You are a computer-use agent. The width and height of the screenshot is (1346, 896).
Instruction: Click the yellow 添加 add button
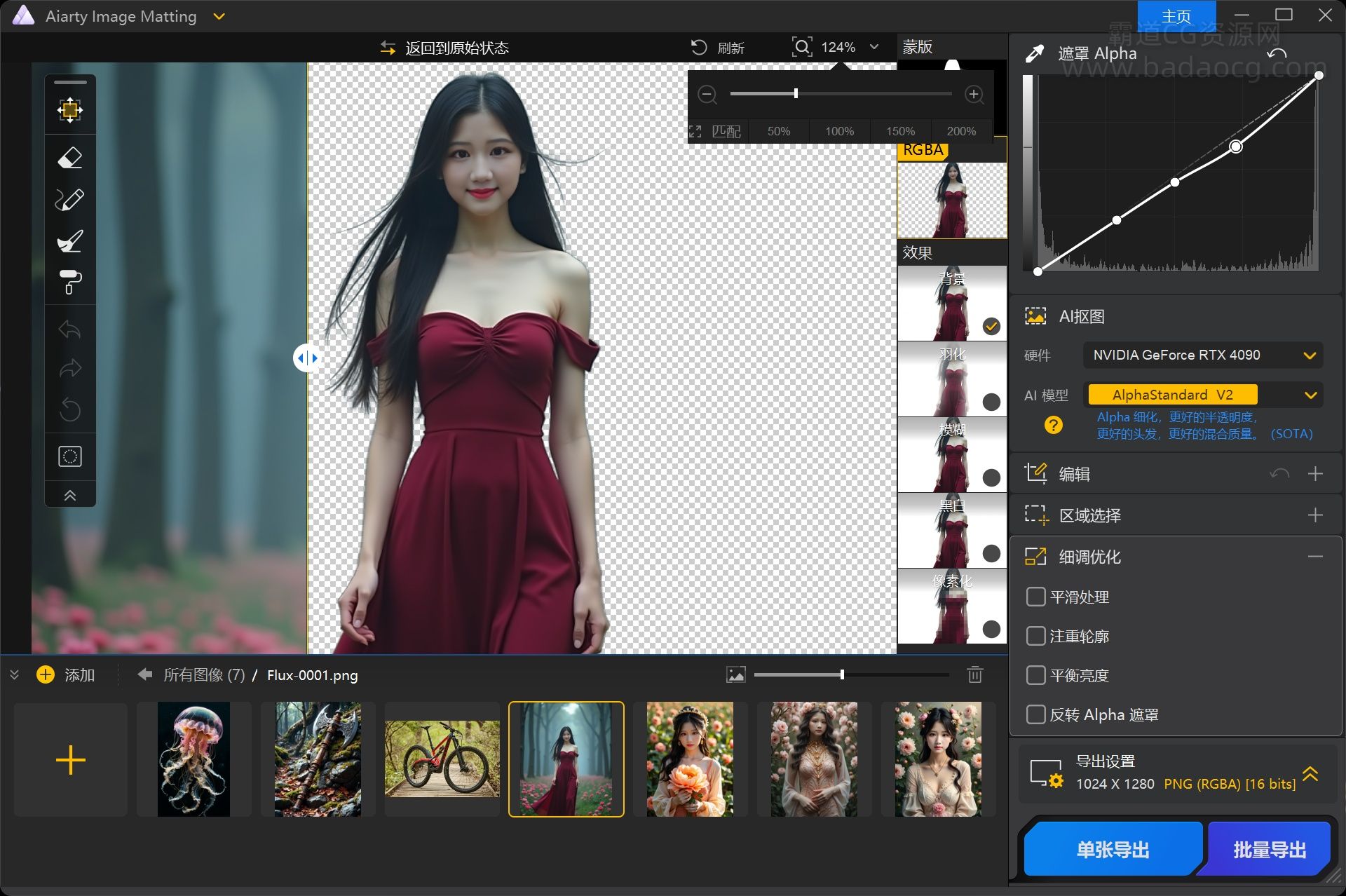66,674
